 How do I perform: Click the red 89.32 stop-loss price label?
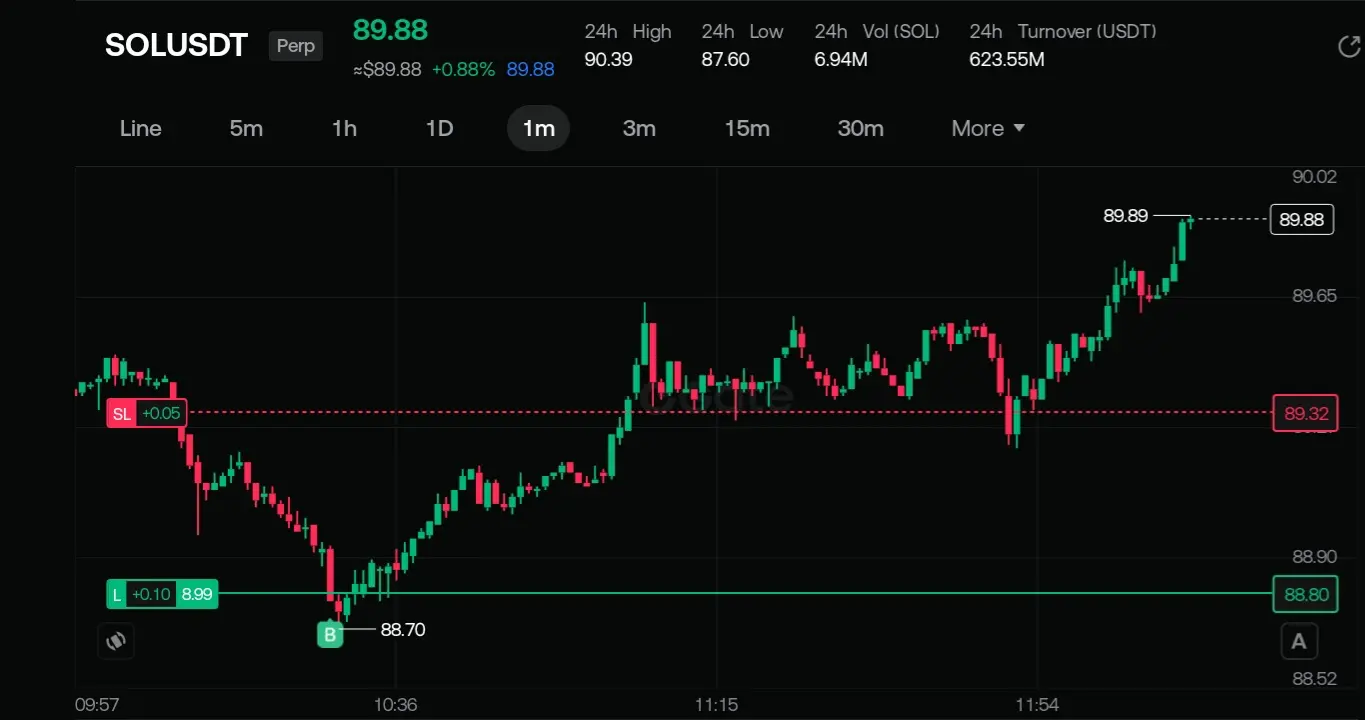point(1306,413)
